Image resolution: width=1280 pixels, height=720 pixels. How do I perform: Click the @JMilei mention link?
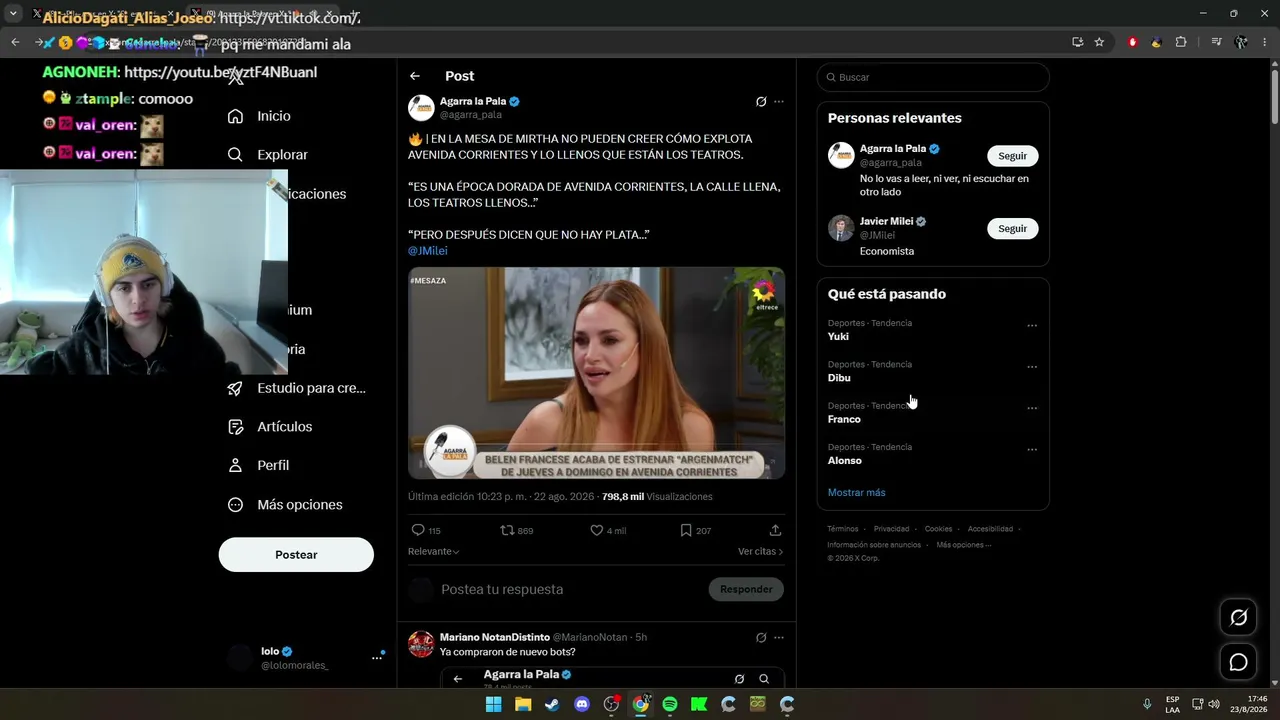[428, 251]
